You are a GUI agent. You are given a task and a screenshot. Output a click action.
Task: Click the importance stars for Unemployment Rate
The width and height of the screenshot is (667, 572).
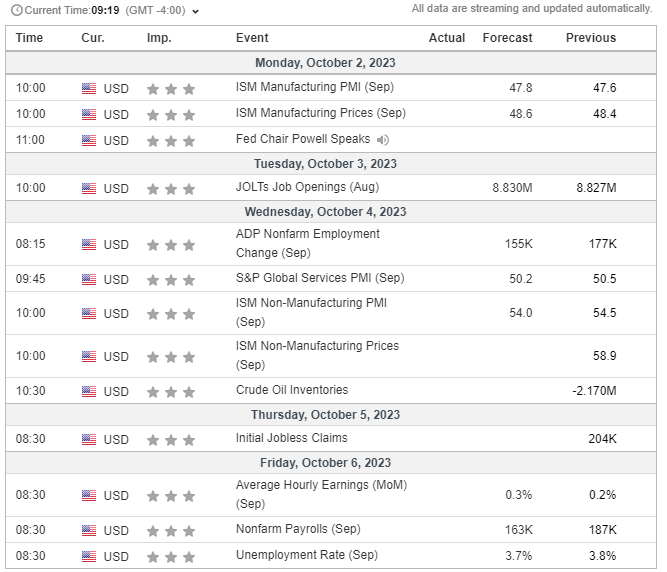click(x=170, y=556)
